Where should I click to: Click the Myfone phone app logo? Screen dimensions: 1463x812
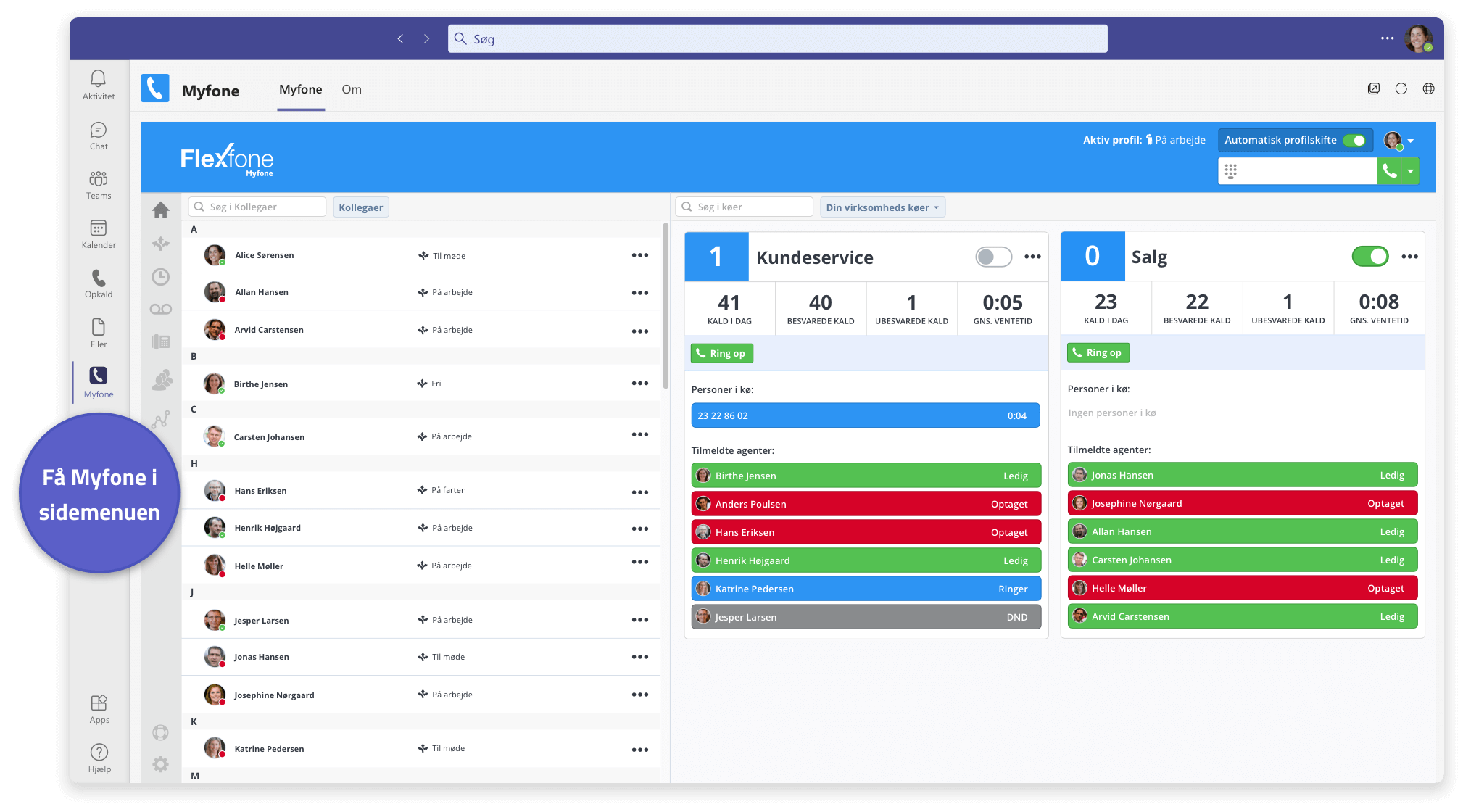click(154, 88)
